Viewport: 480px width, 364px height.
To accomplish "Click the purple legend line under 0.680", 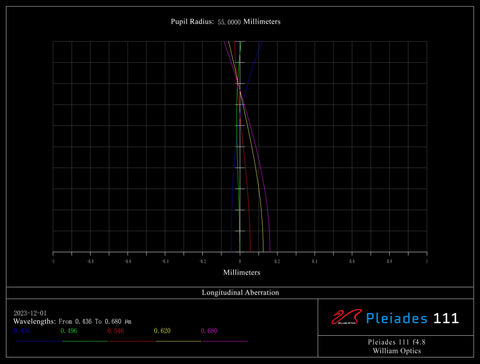I will 225,341.
